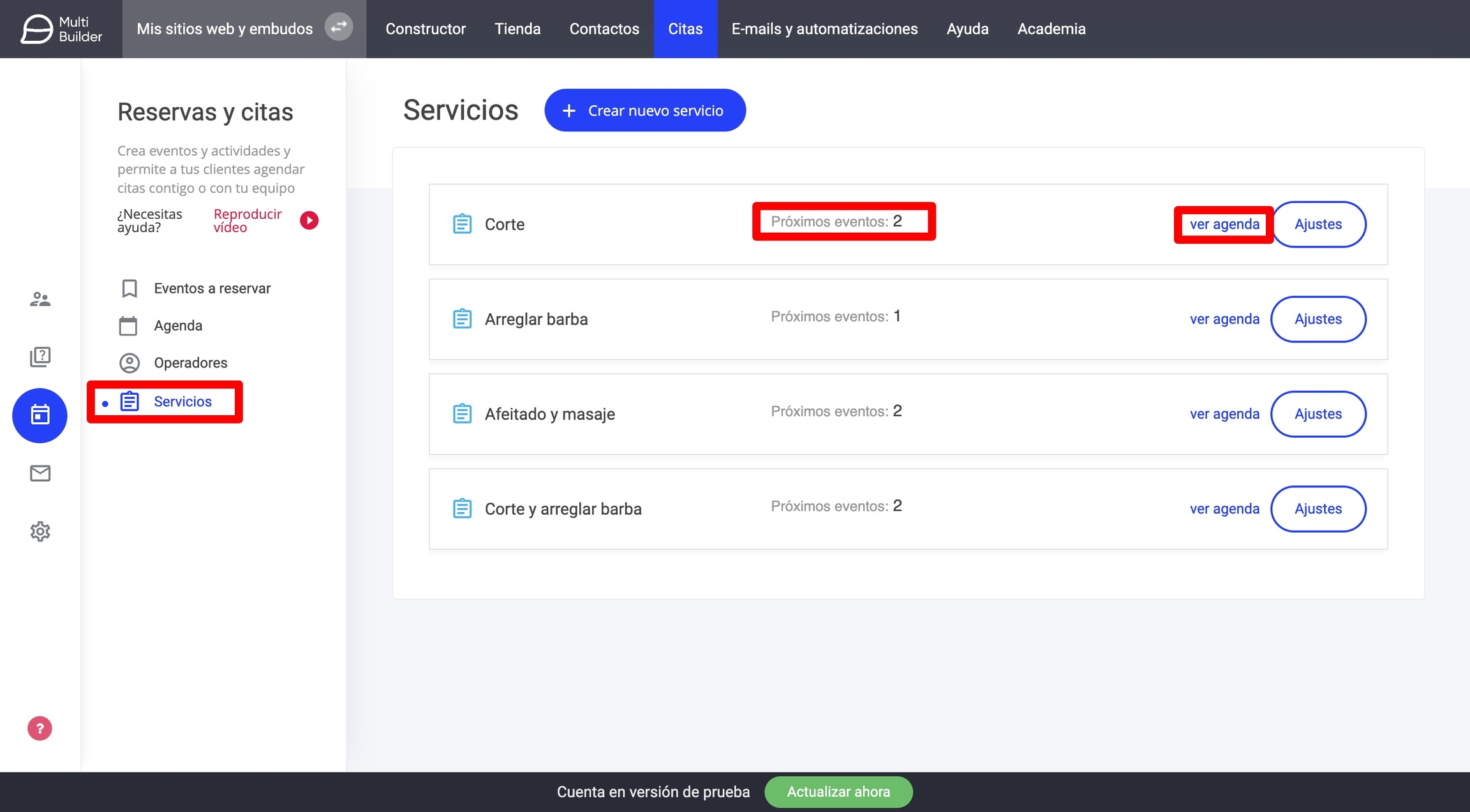Open the contacts people icon in left rail

click(40, 299)
